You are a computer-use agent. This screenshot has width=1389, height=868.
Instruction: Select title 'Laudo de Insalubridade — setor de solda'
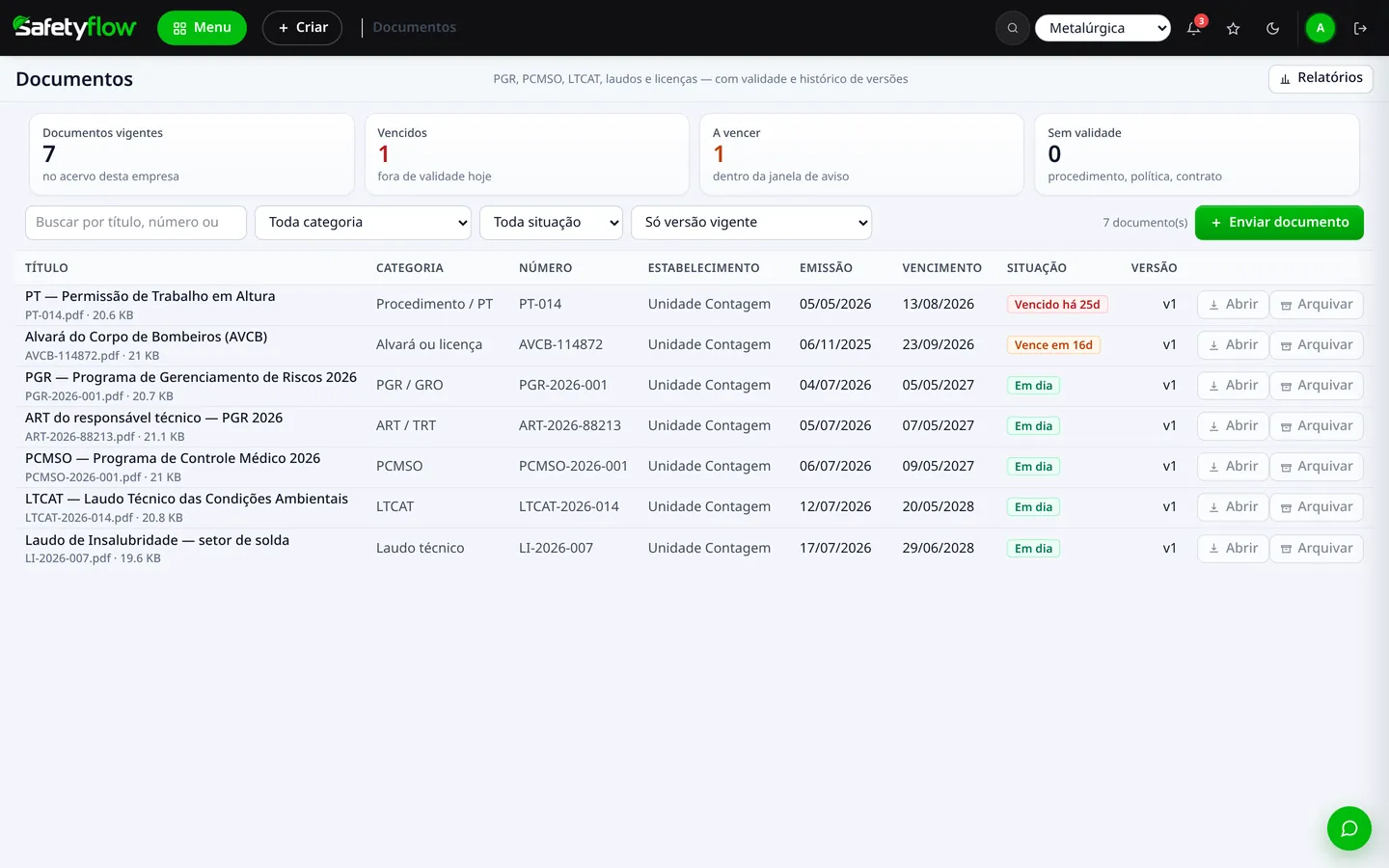tap(157, 540)
